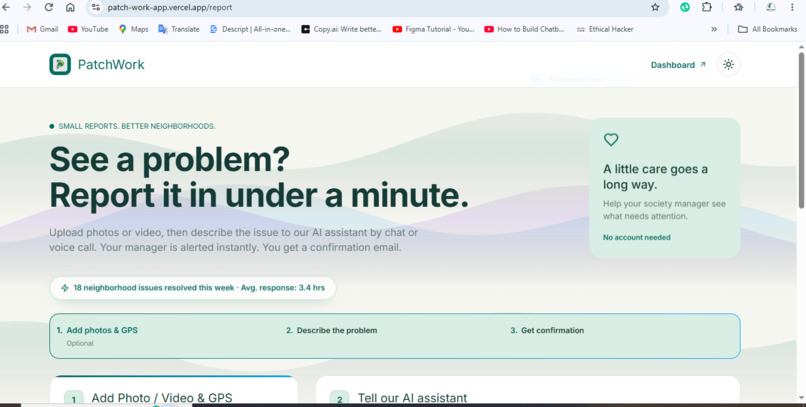Screen dimensions: 806x407
Task: Click the scrollbar down arrow
Action: (801, 398)
